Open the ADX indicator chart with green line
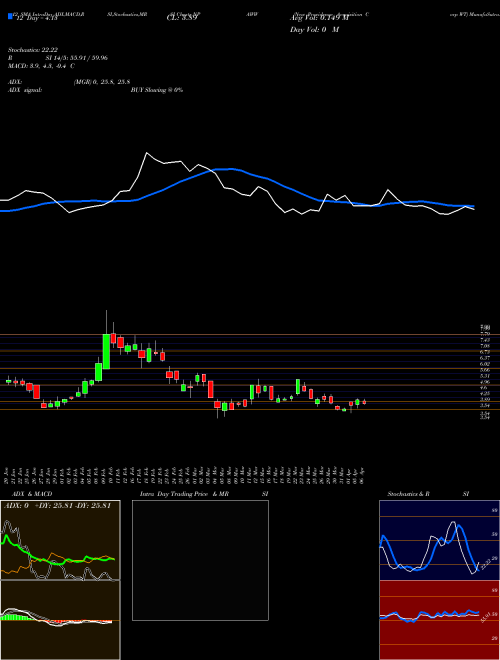Image resolution: width=500 pixels, height=660 pixels. point(60,540)
